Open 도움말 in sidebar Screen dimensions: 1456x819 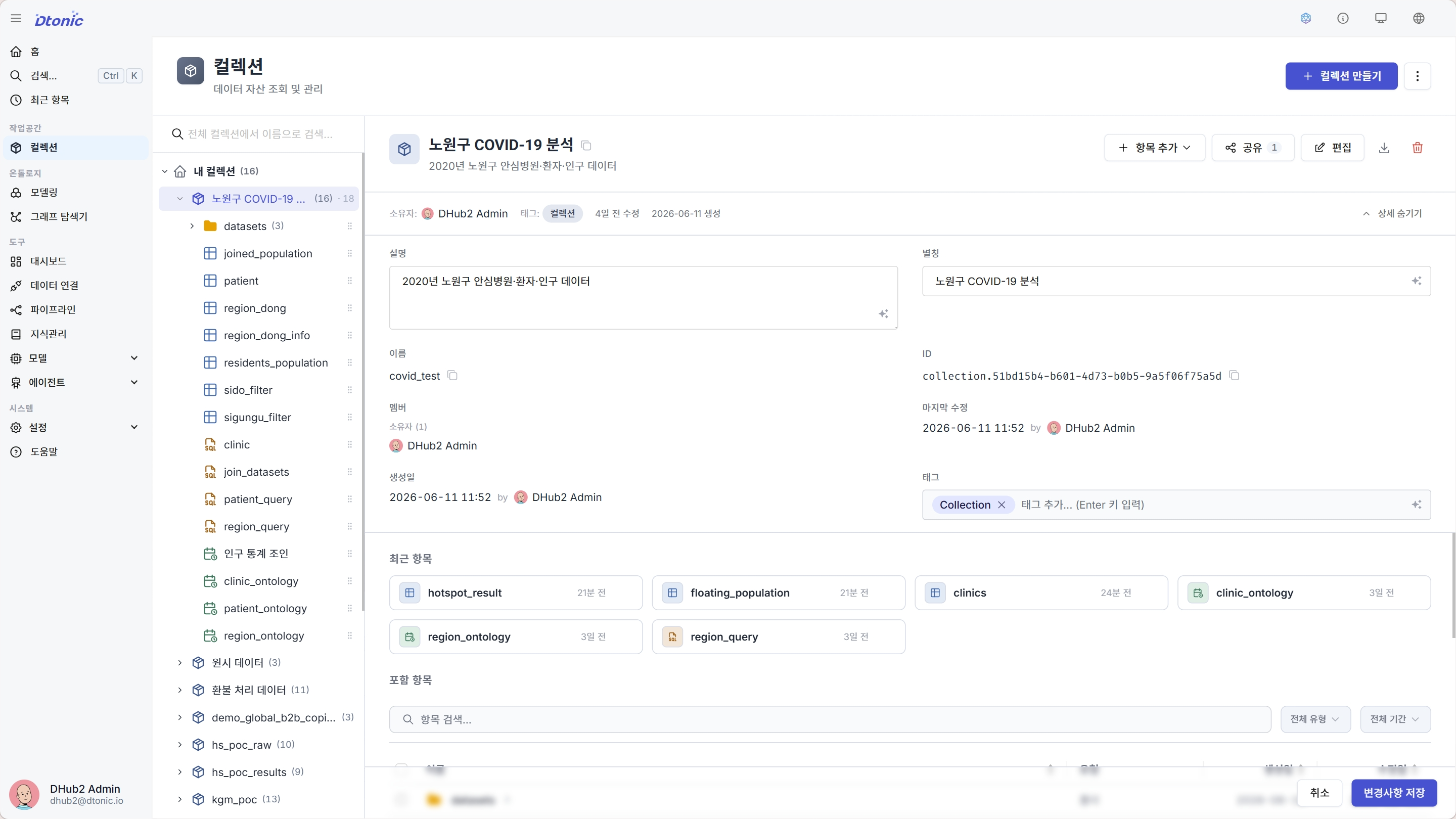click(76, 451)
